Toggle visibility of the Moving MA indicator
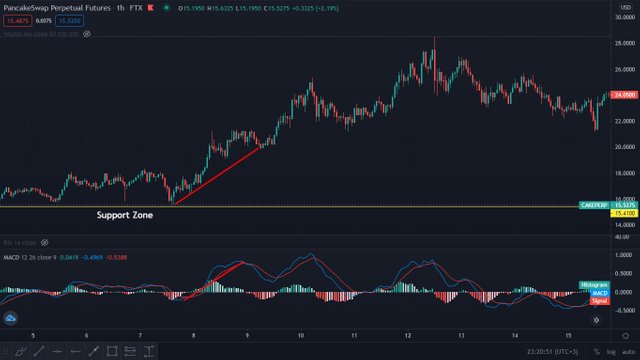The image size is (640, 360). tap(87, 34)
